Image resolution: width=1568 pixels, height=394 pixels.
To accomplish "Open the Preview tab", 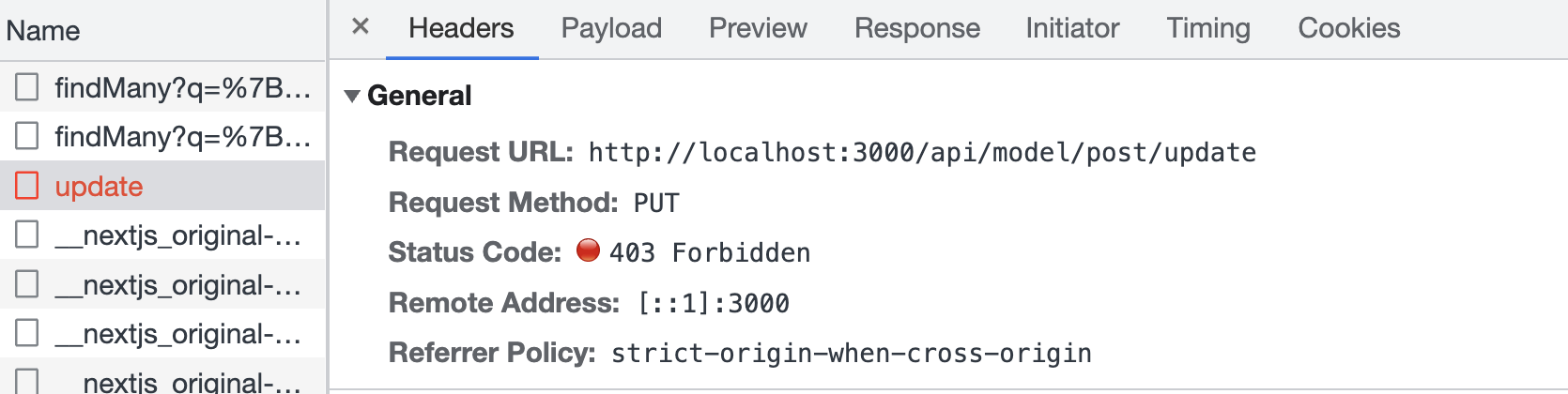I will 758,28.
